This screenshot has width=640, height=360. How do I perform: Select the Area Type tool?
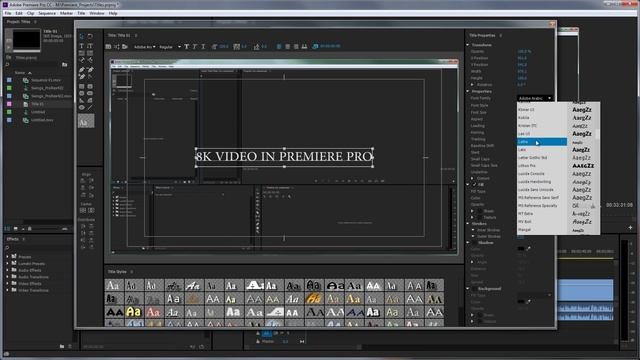tap(82, 53)
